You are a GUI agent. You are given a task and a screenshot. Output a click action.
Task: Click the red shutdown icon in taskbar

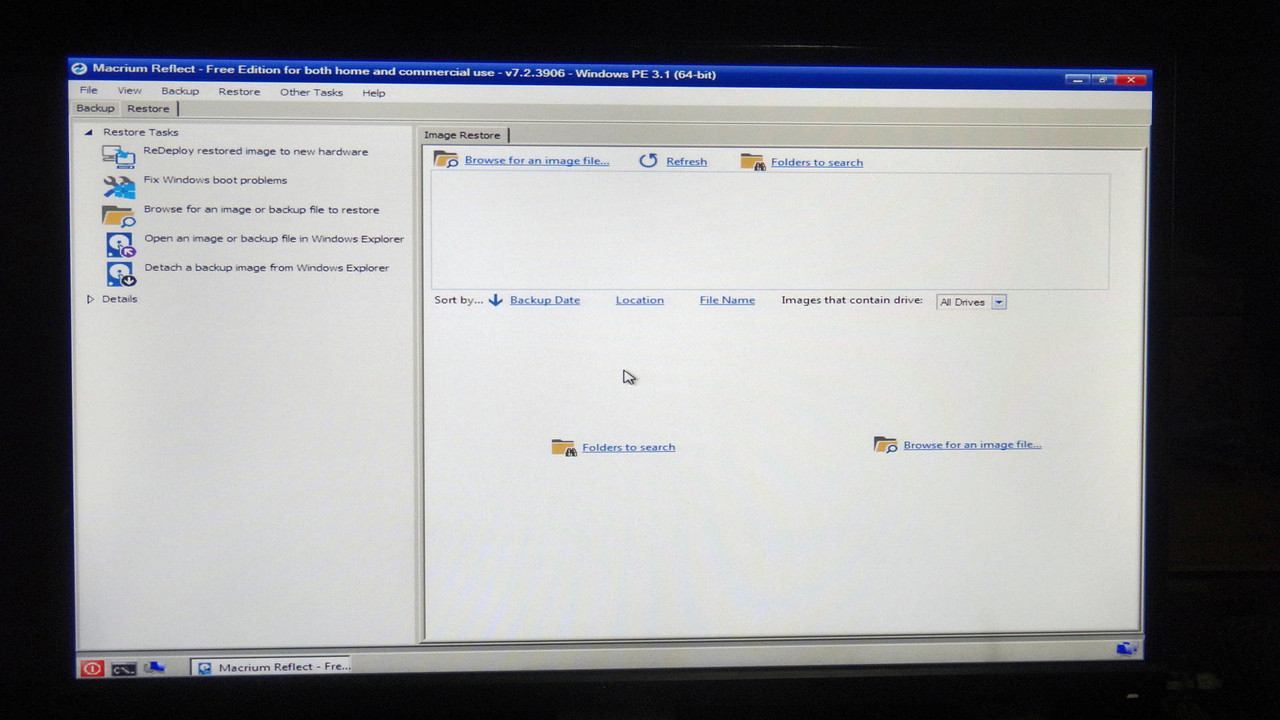click(x=92, y=668)
